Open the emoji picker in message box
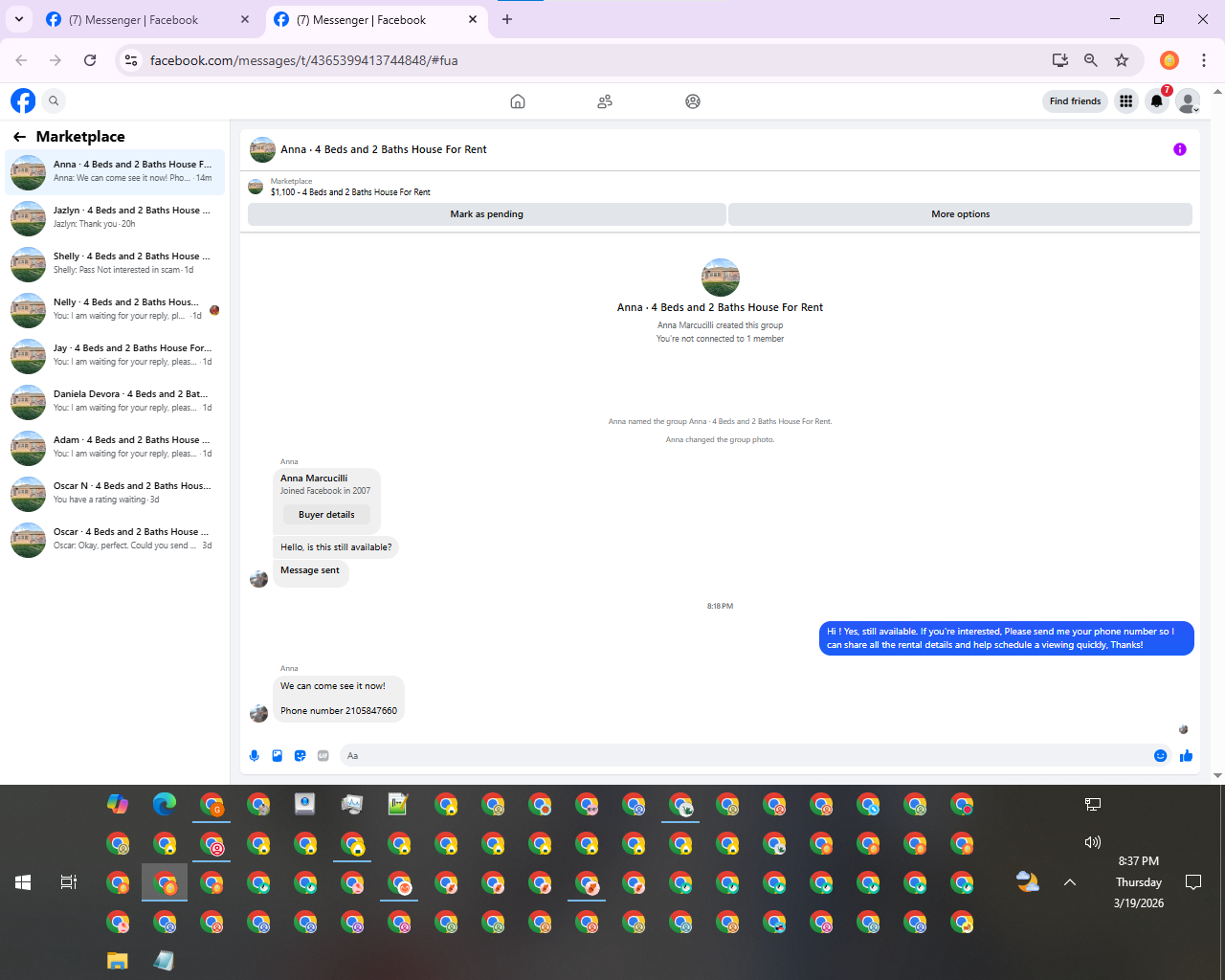Viewport: 1225px width, 980px height. (1161, 756)
